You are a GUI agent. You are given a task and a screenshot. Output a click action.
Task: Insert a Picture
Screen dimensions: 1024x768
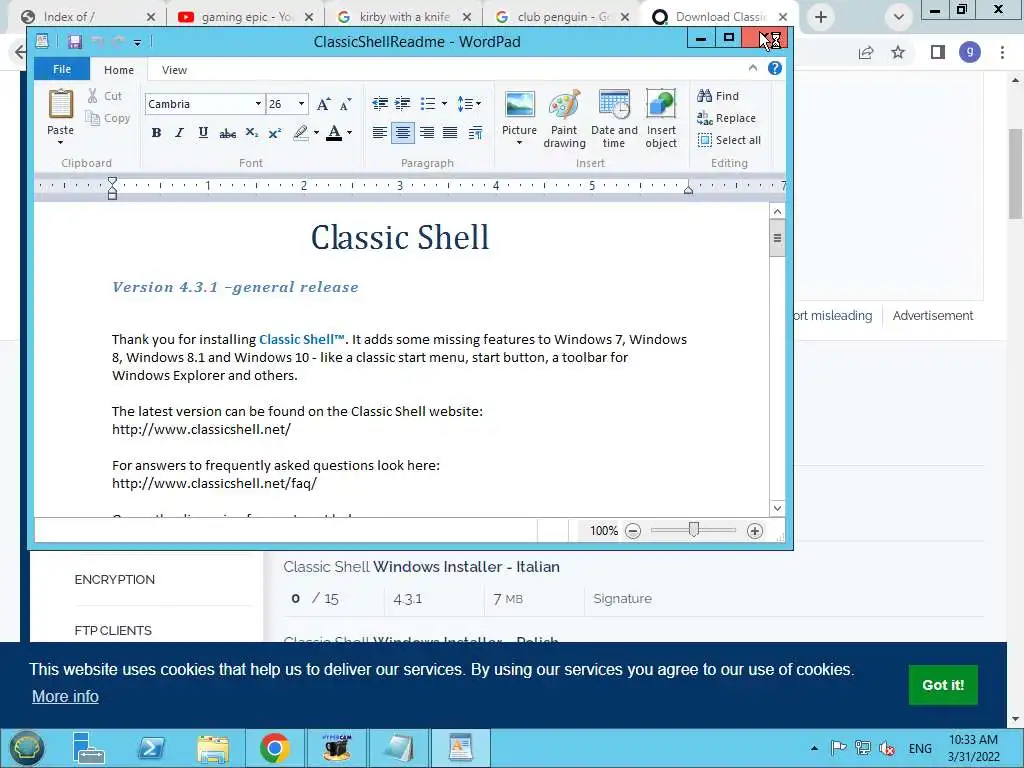tap(520, 104)
